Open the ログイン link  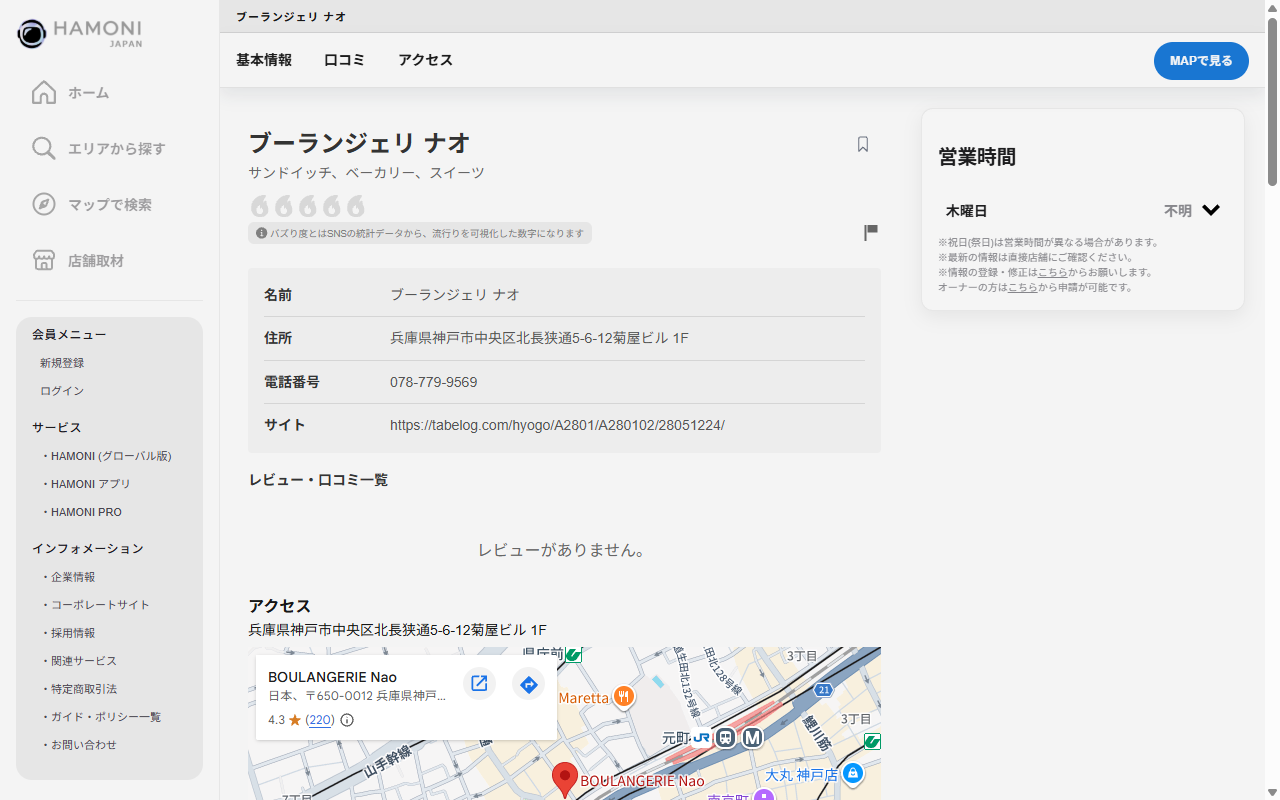point(62,391)
